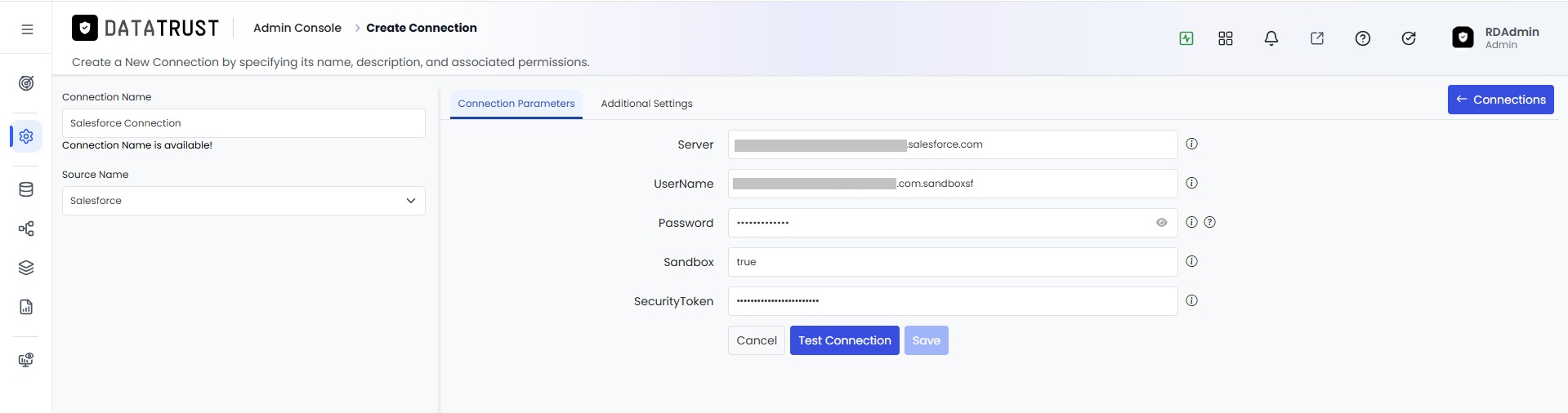Screen dimensions: 1568x413
Task: Click the Cancel button
Action: (757, 340)
